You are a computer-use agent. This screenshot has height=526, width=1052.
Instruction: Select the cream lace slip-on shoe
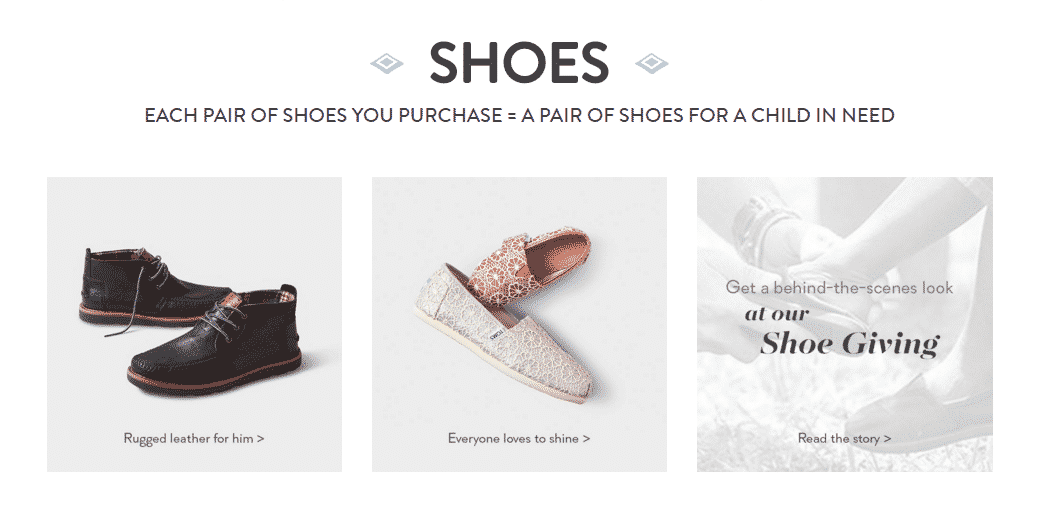[x=503, y=335]
